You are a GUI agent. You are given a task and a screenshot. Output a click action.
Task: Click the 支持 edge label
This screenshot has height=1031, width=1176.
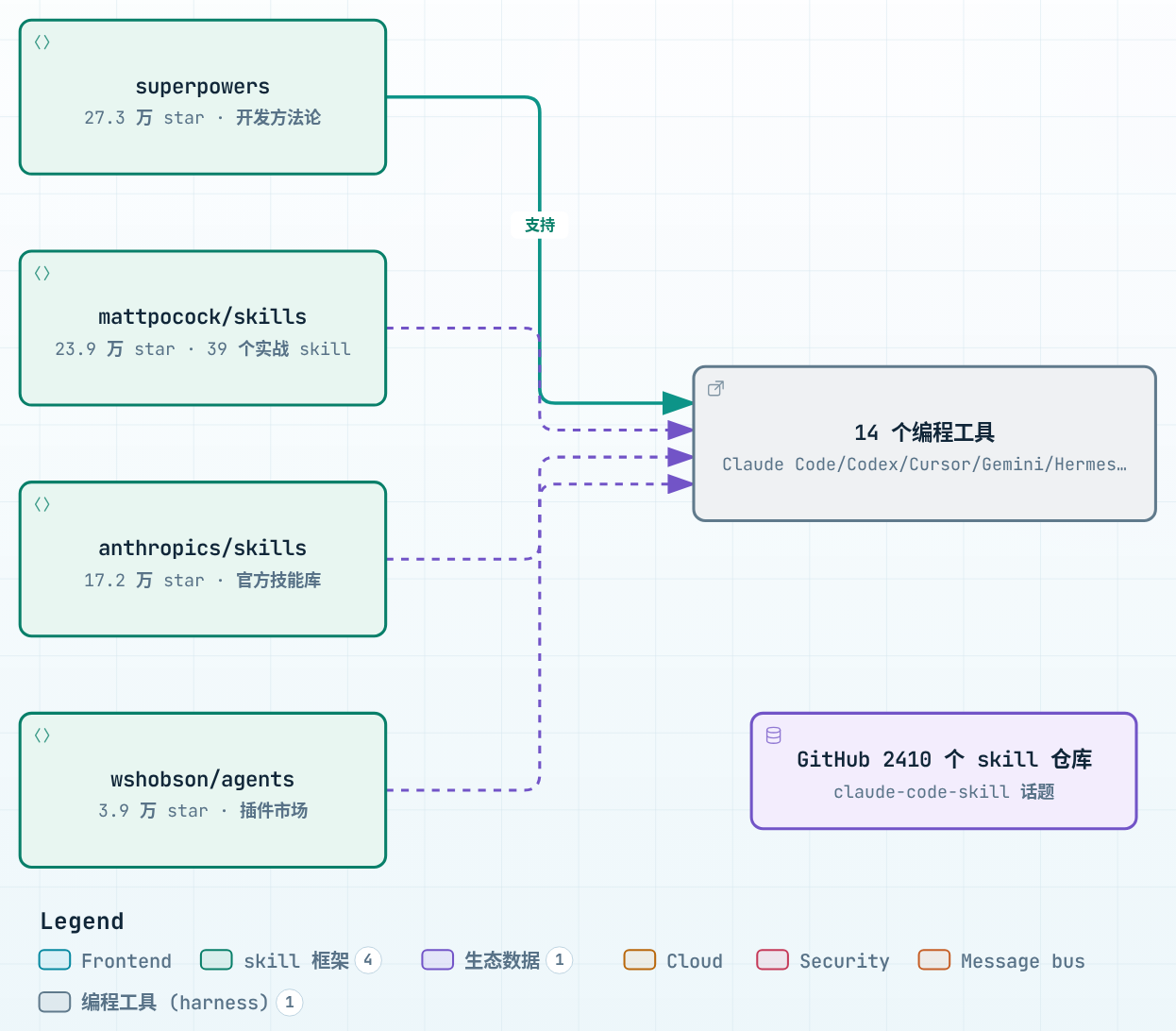tap(540, 225)
